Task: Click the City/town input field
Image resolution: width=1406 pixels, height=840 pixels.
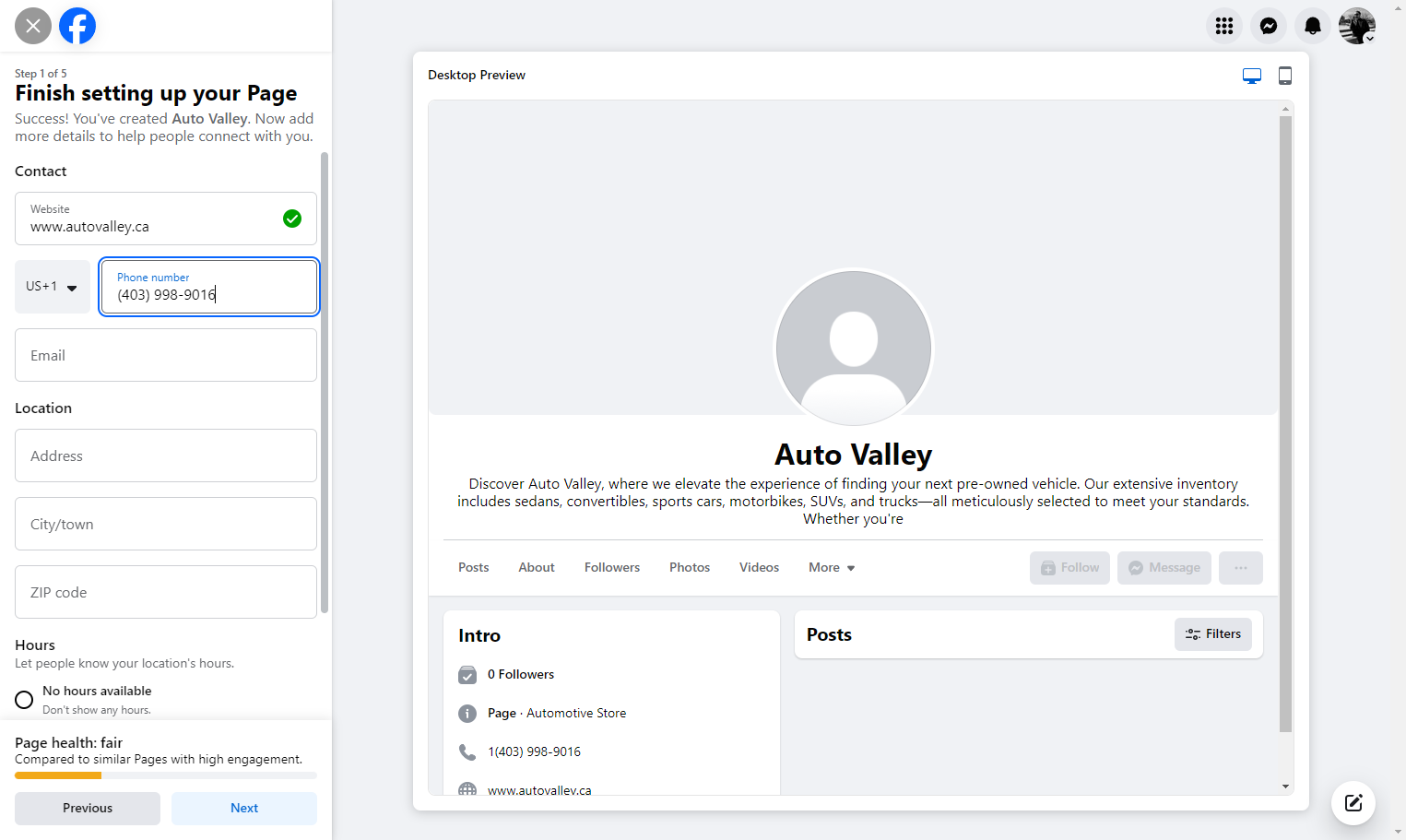Action: (166, 524)
